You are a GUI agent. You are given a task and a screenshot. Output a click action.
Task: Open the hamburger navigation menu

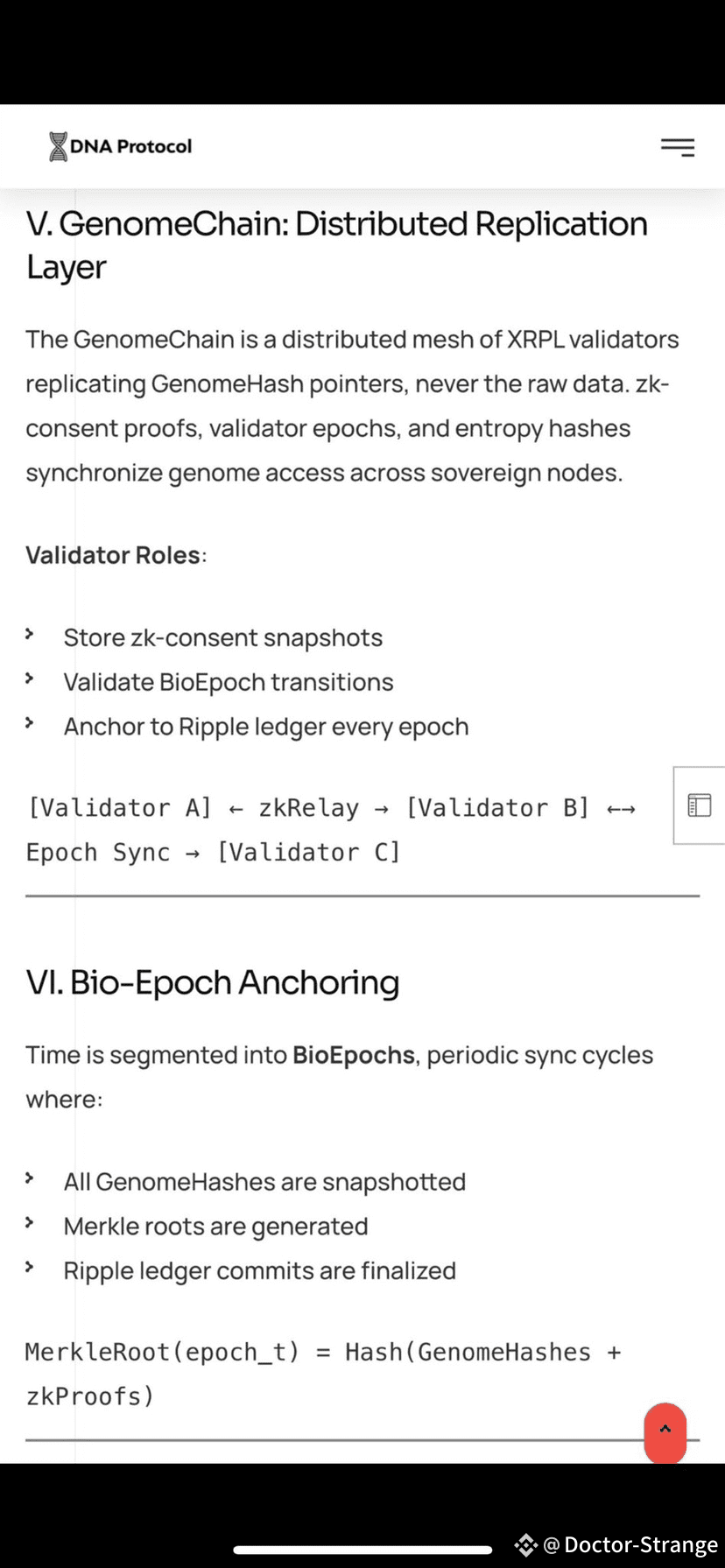click(677, 147)
